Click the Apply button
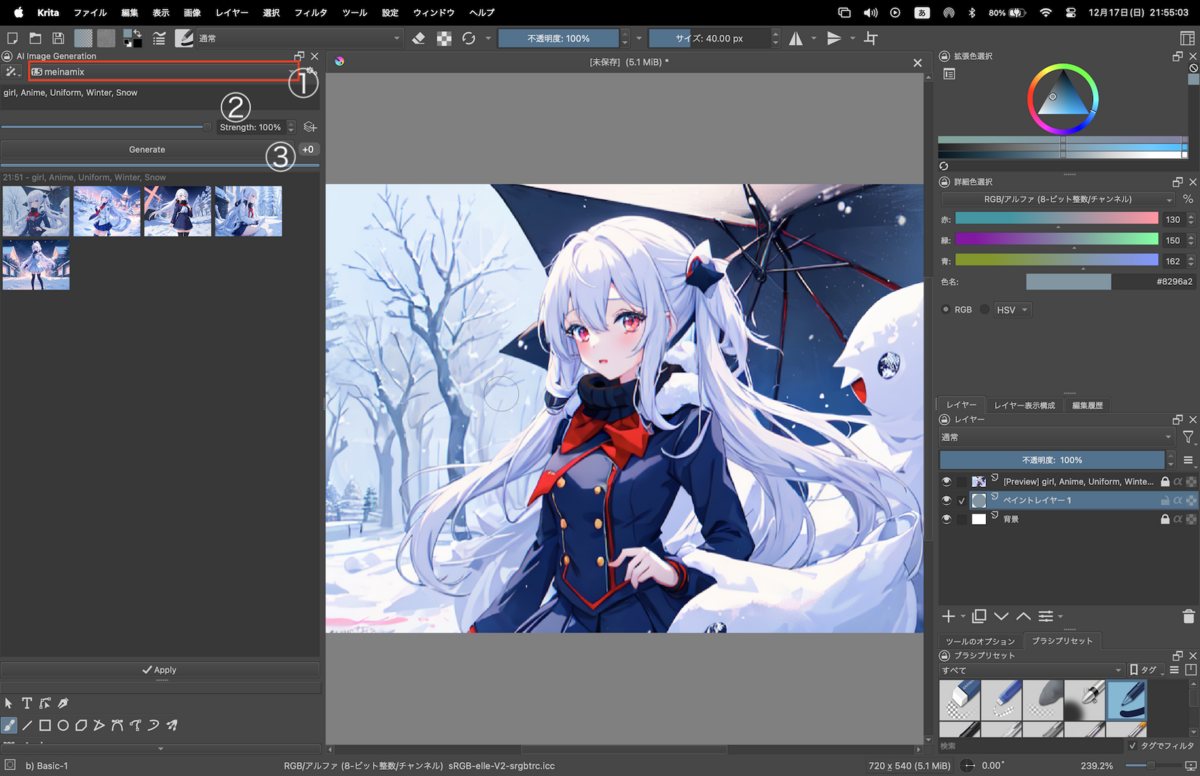Screen dimensions: 1200x776 tap(160, 670)
